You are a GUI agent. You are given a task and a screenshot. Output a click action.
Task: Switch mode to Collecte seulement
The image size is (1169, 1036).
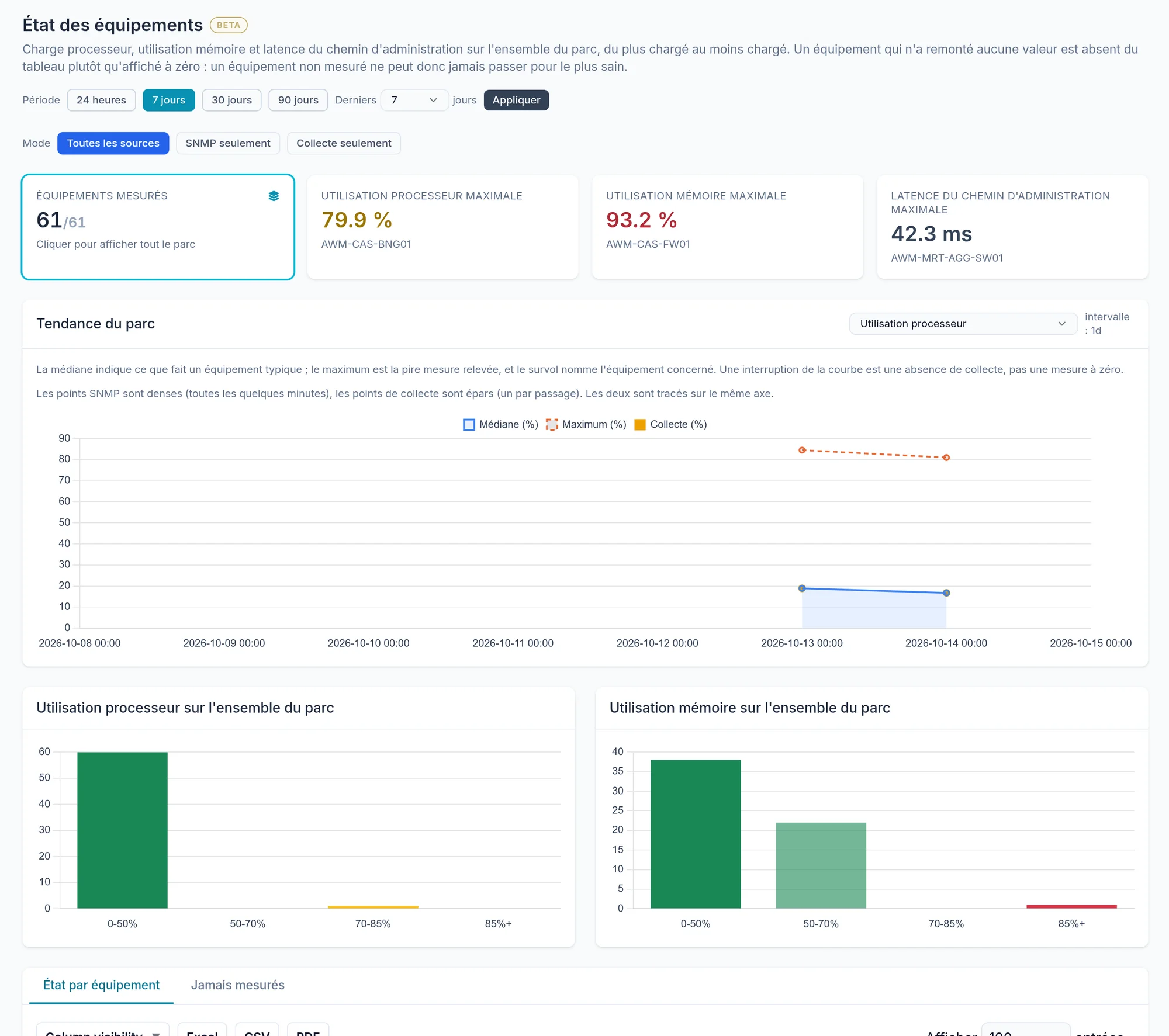coord(344,143)
